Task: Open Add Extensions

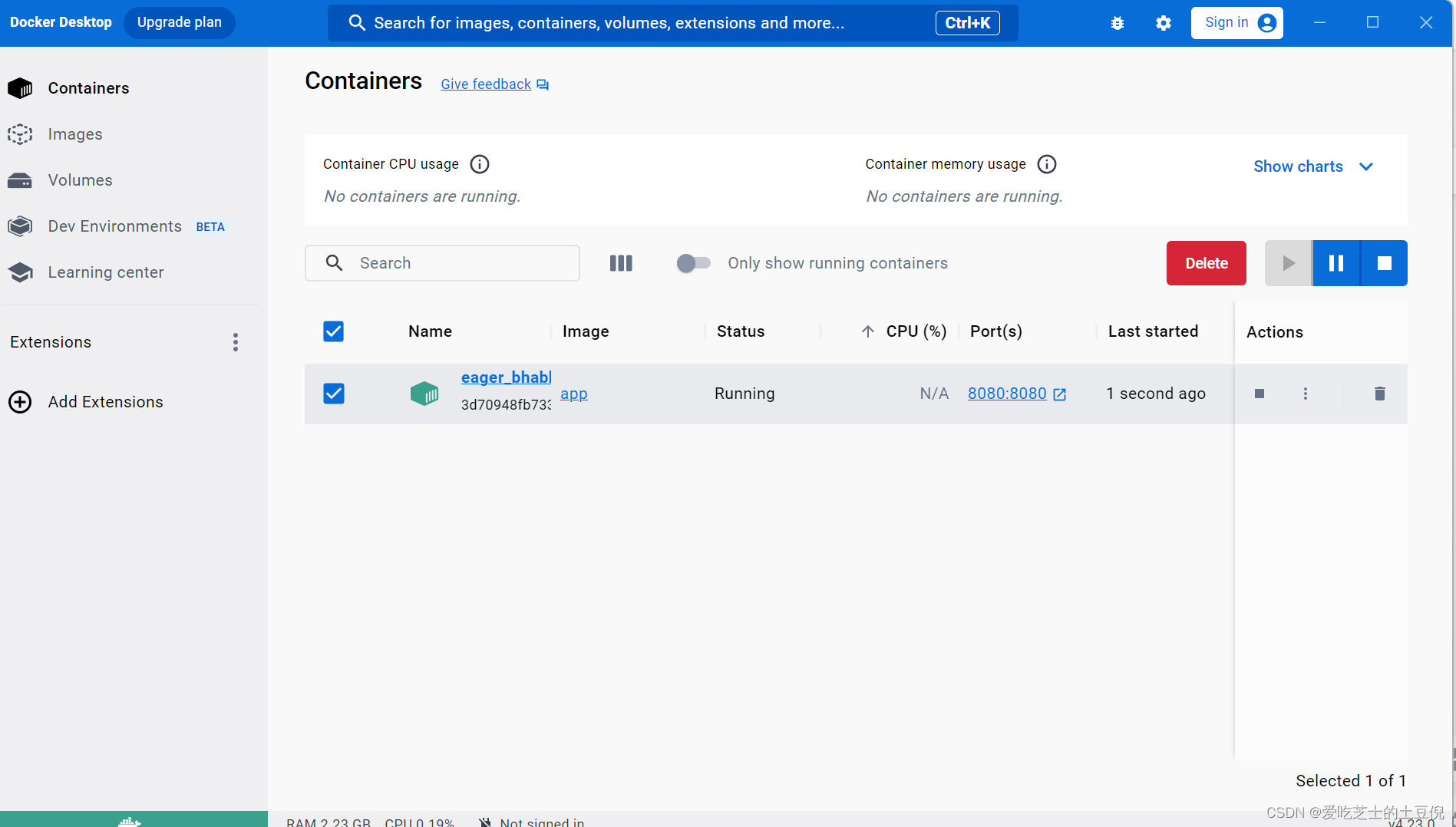Action: pos(105,401)
